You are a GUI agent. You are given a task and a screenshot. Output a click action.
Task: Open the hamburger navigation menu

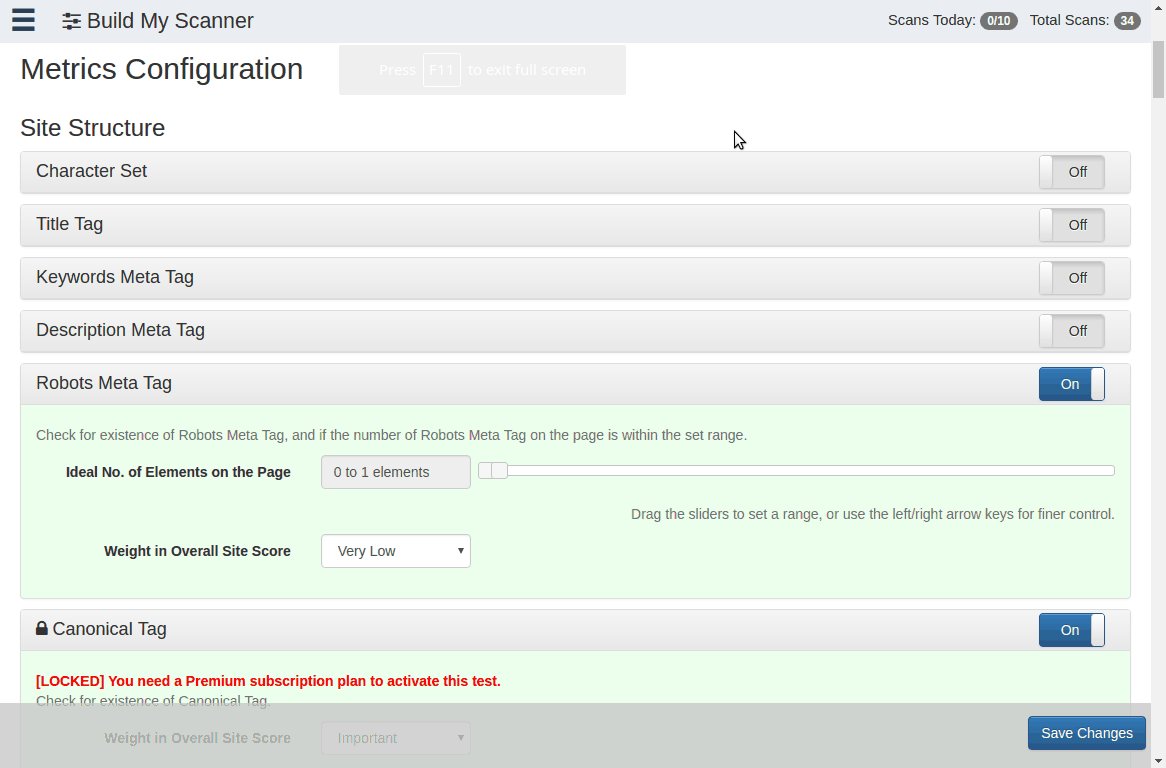click(x=23, y=20)
